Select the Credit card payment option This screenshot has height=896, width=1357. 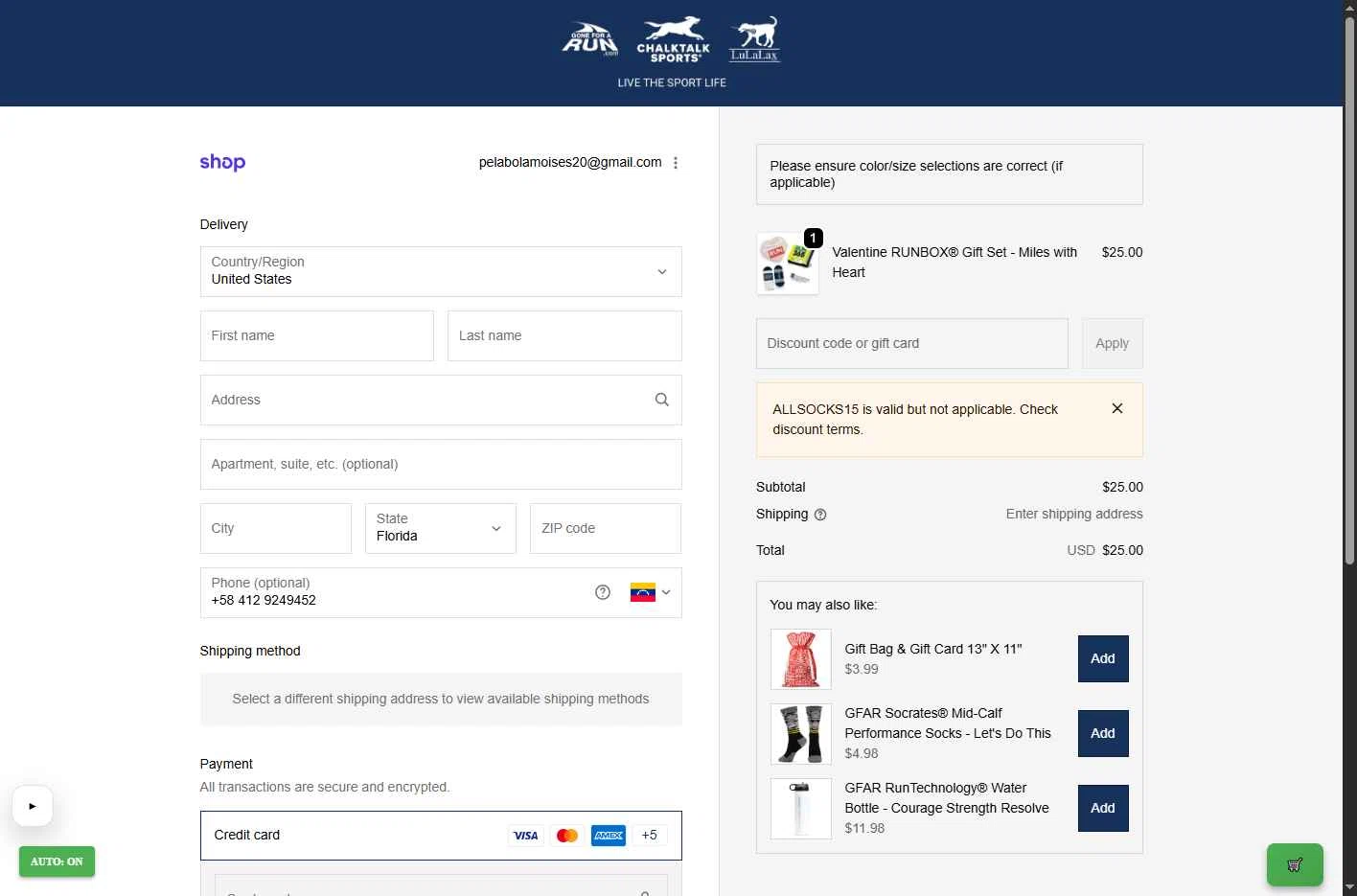(x=441, y=836)
